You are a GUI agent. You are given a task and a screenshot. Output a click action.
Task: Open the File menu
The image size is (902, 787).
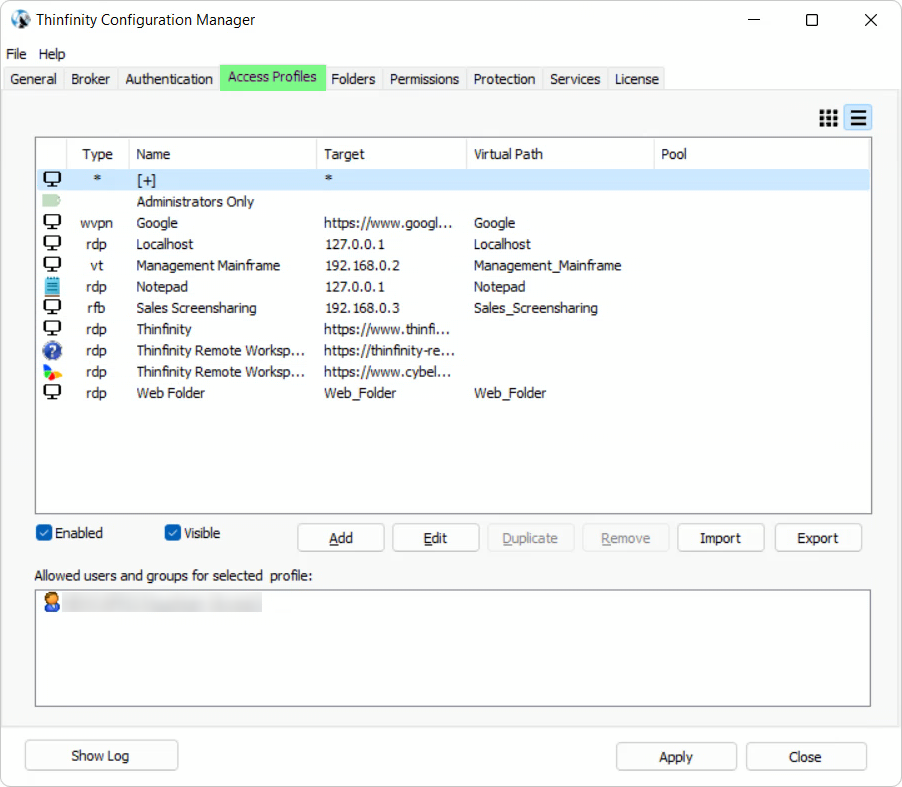point(16,54)
